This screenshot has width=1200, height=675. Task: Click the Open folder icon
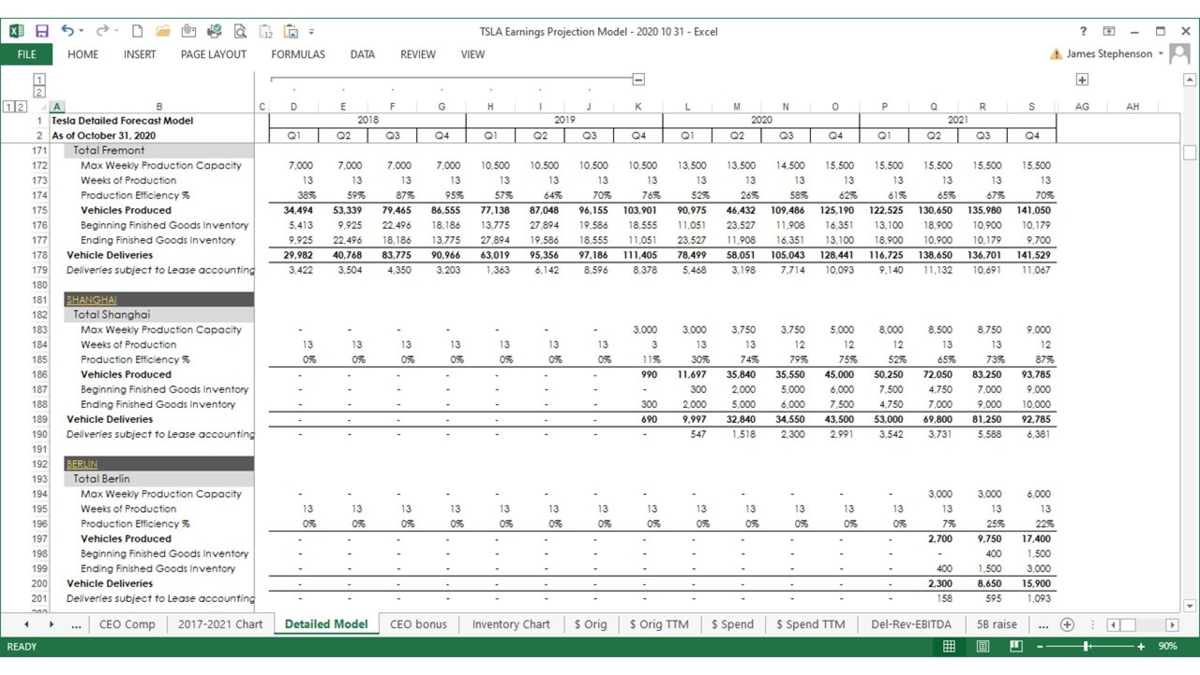coord(163,32)
